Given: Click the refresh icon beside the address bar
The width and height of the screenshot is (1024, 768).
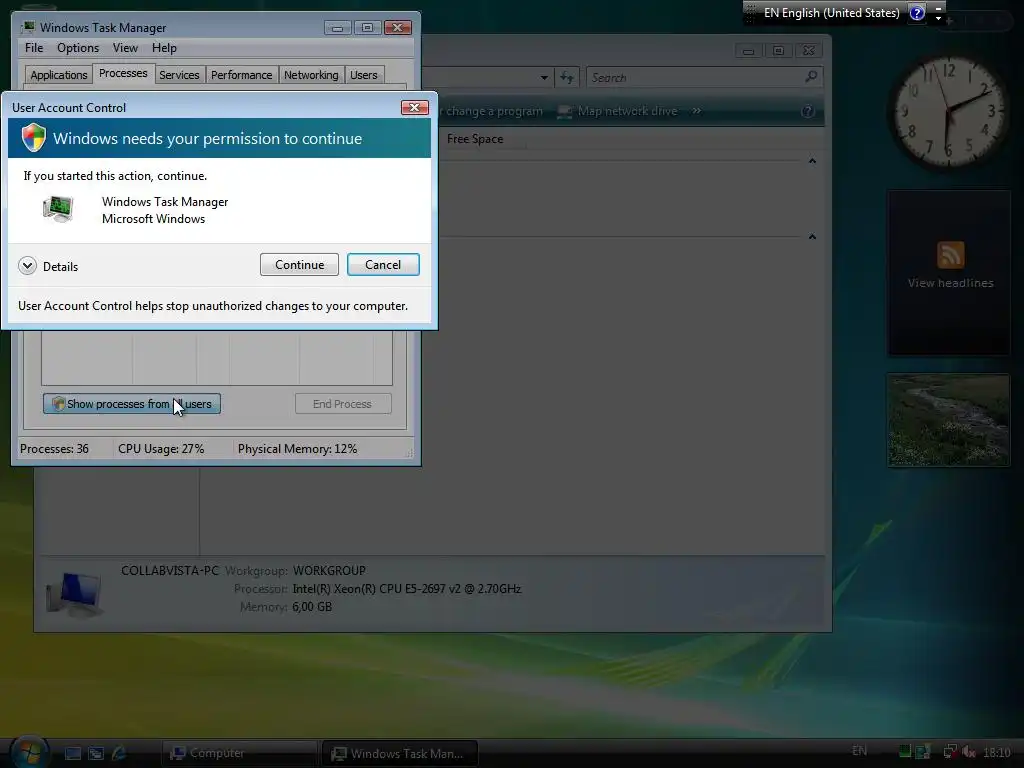Looking at the screenshot, I should 567,77.
